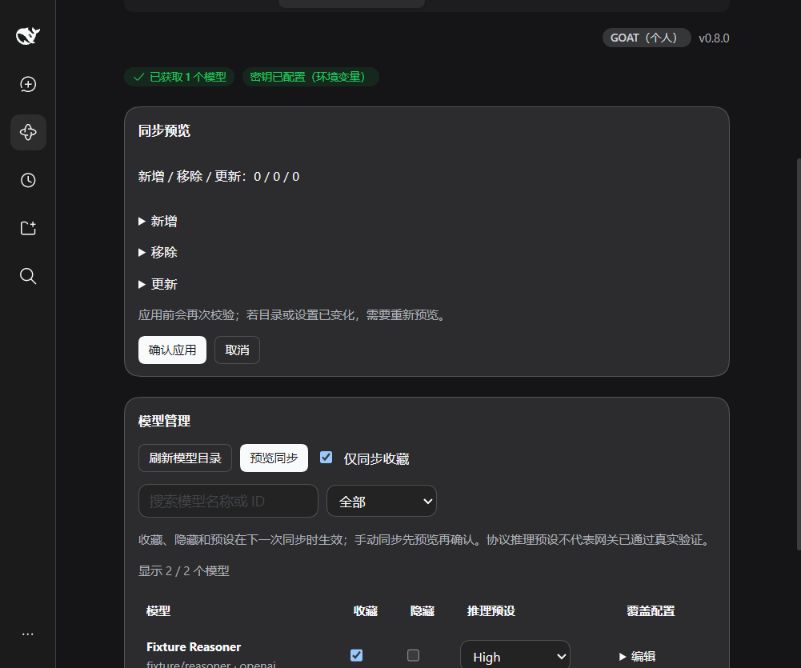This screenshot has width=801, height=668.
Task: Open history clock icon in sidebar
Action: [28, 180]
